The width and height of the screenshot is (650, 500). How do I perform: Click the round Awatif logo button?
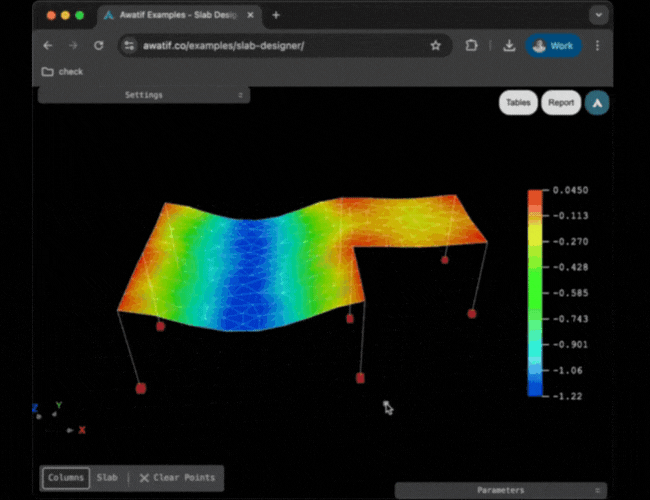coord(597,103)
